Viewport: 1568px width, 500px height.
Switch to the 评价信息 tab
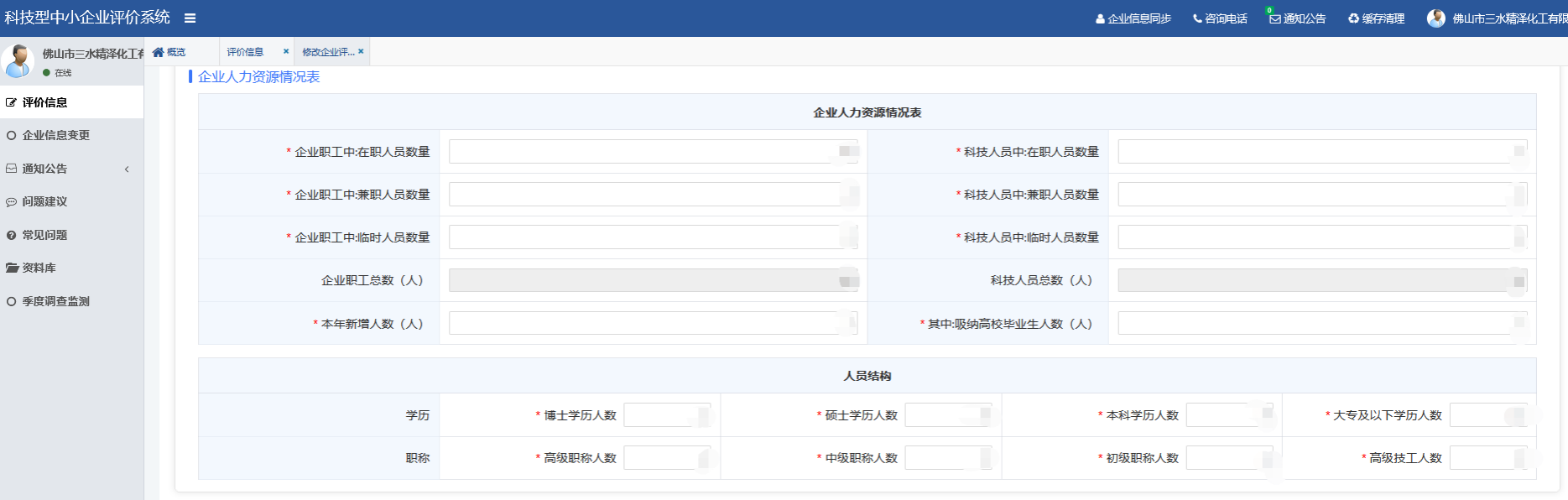[245, 52]
